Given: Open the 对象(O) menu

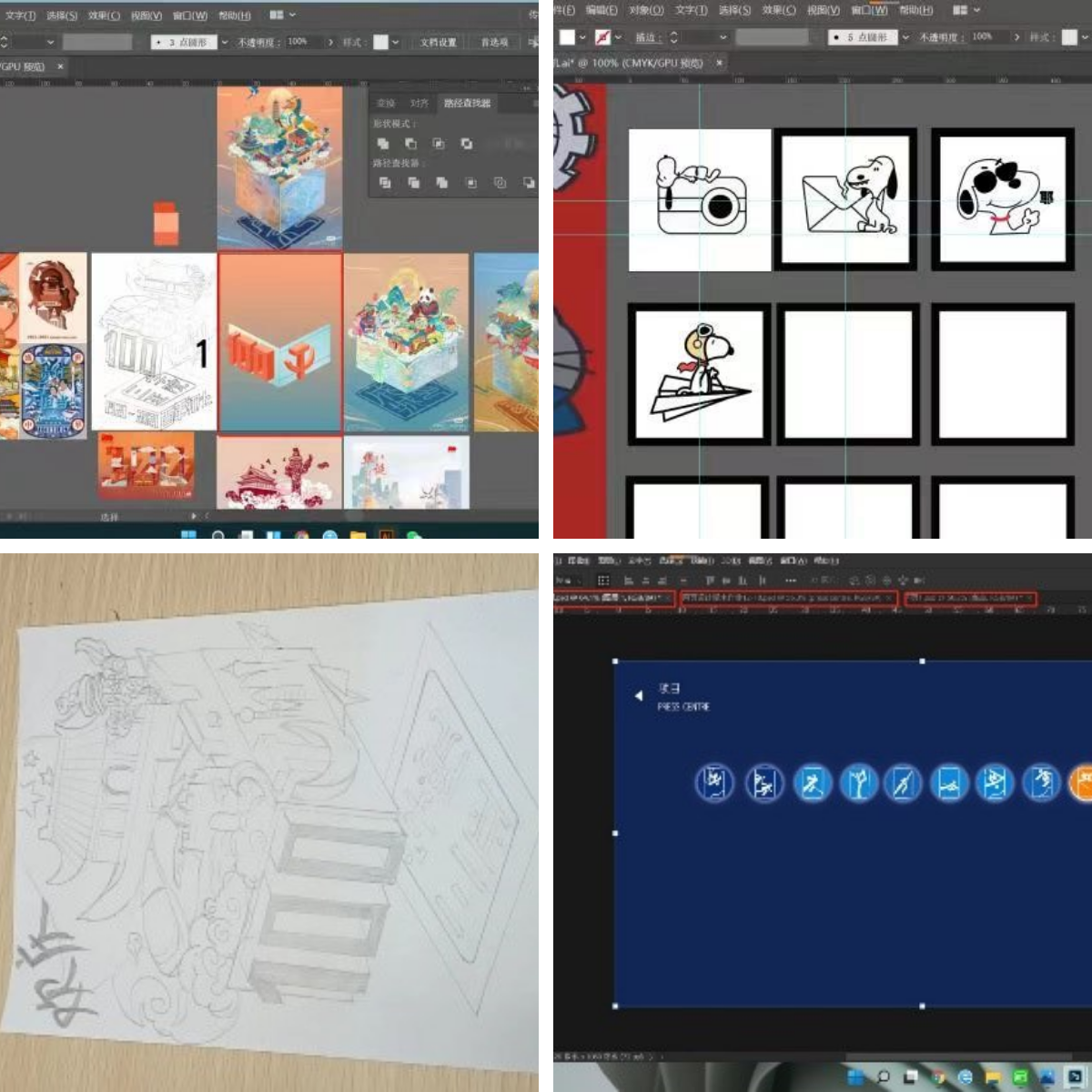Looking at the screenshot, I should pos(645,10).
